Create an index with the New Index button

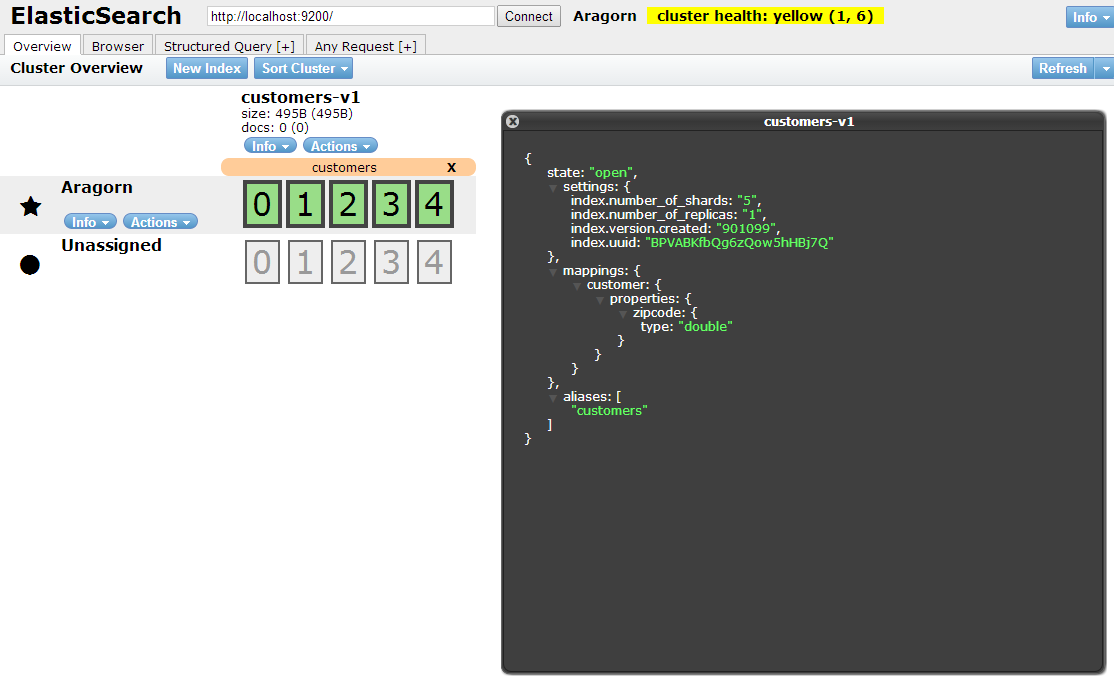point(206,68)
